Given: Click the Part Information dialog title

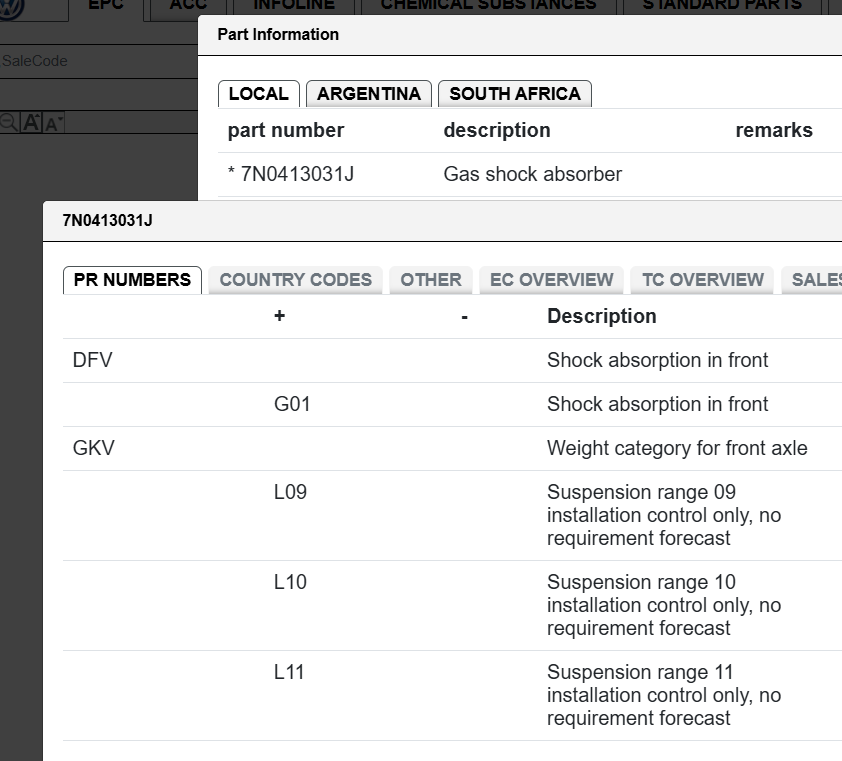Looking at the screenshot, I should tap(278, 34).
